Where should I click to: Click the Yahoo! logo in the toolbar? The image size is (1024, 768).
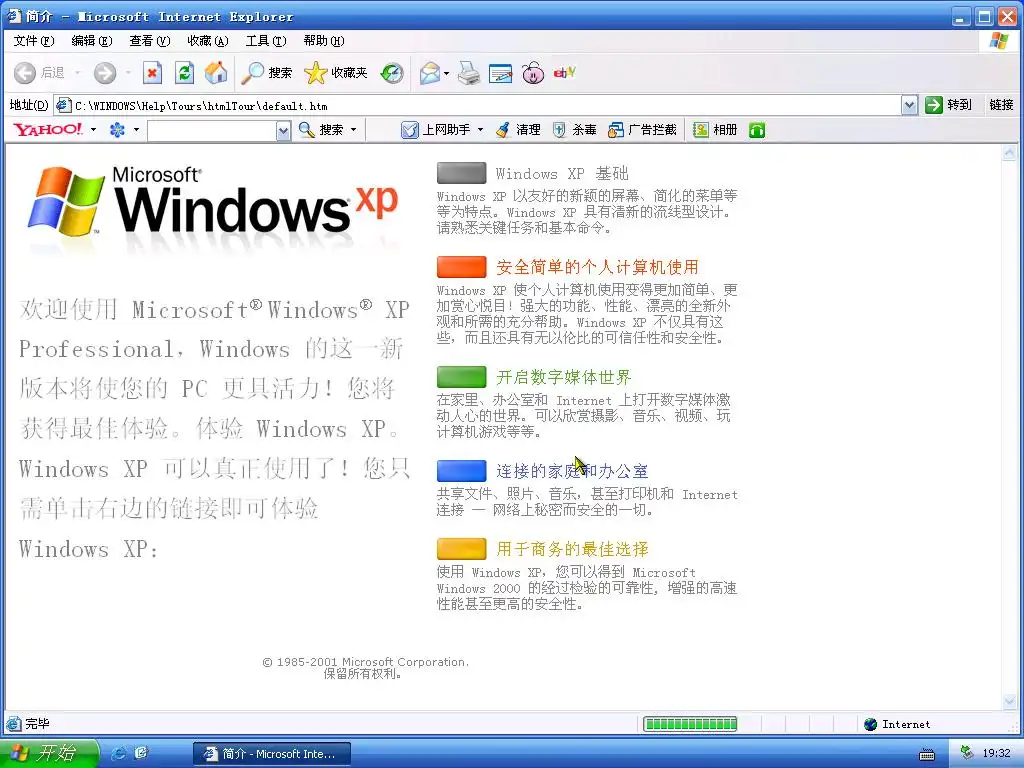[48, 129]
